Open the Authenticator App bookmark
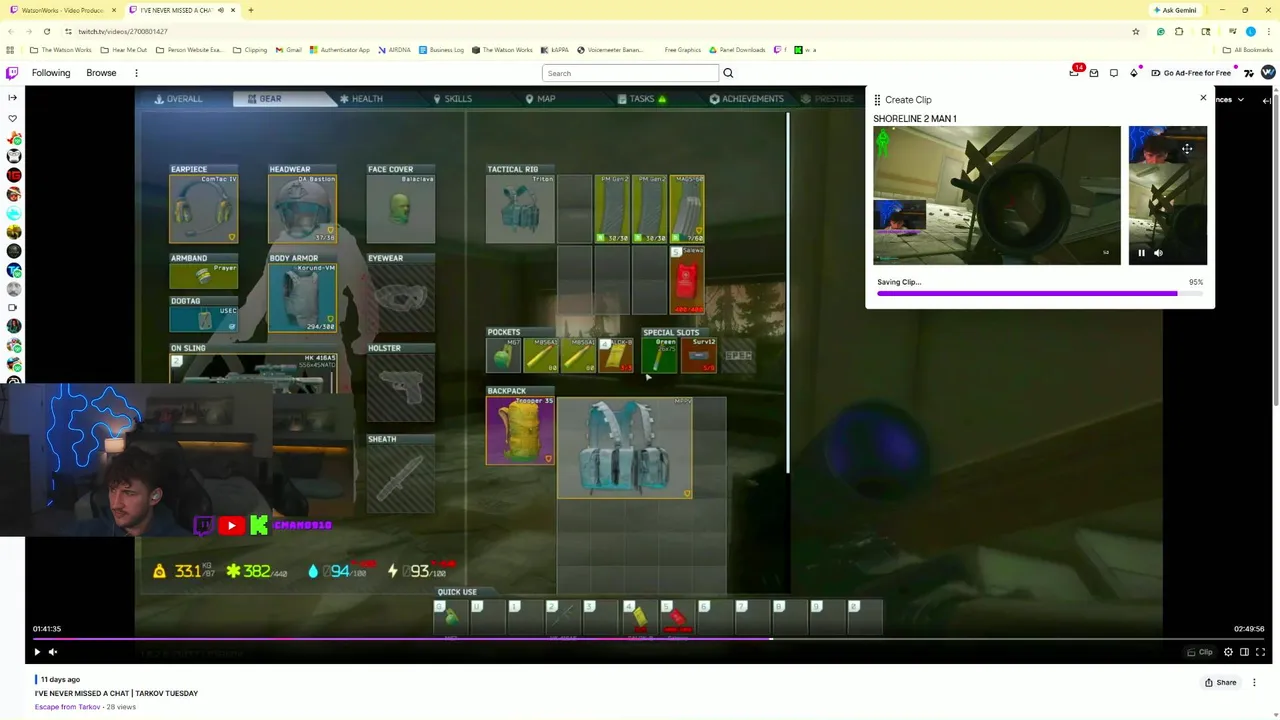Image resolution: width=1280 pixels, height=720 pixels. 340,50
